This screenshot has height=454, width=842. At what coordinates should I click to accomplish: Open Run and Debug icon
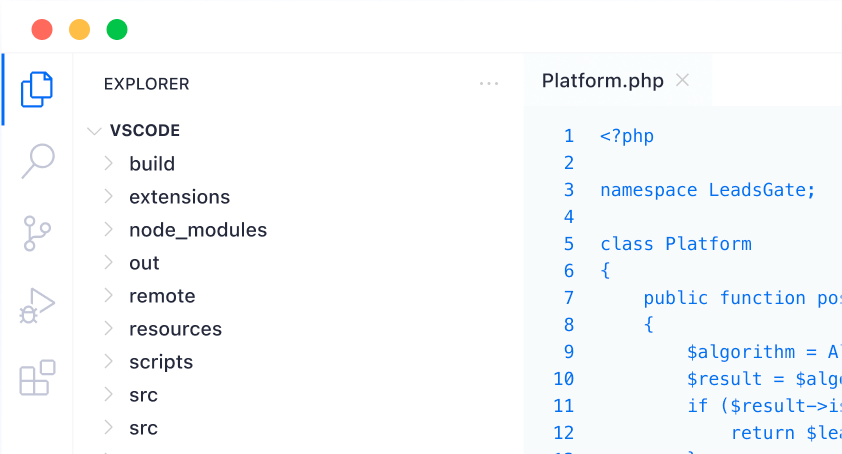tap(37, 305)
